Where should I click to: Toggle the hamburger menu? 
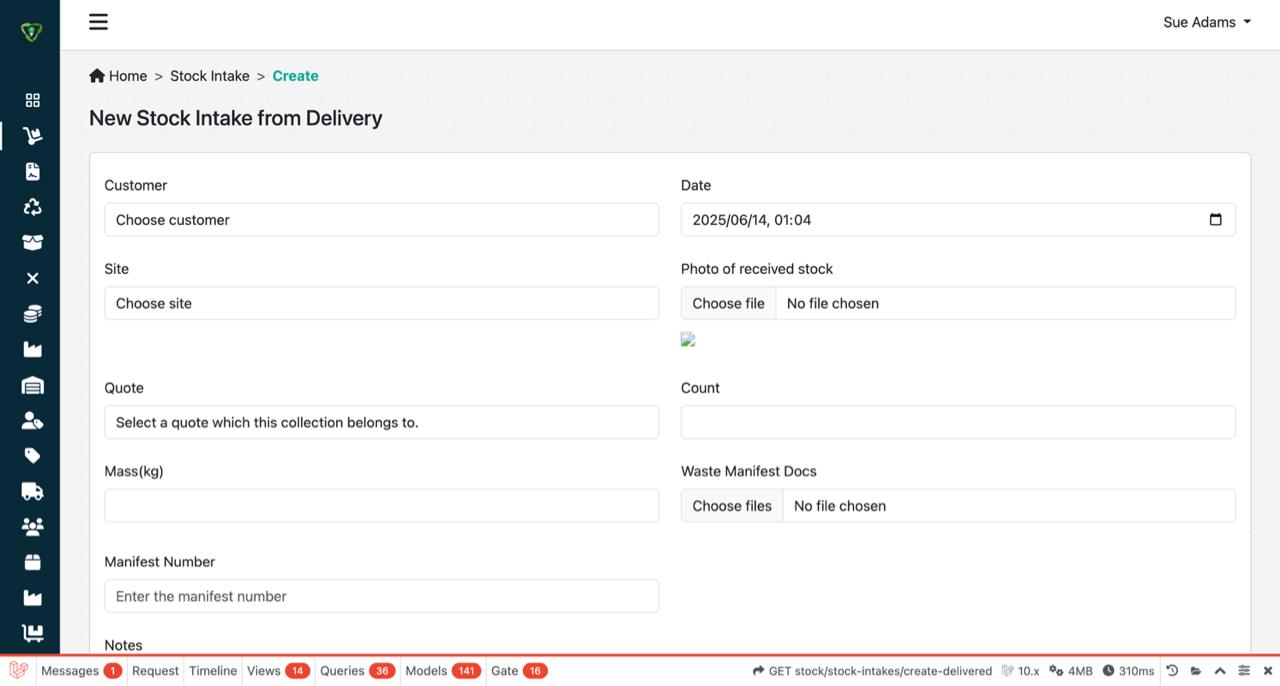coord(98,22)
